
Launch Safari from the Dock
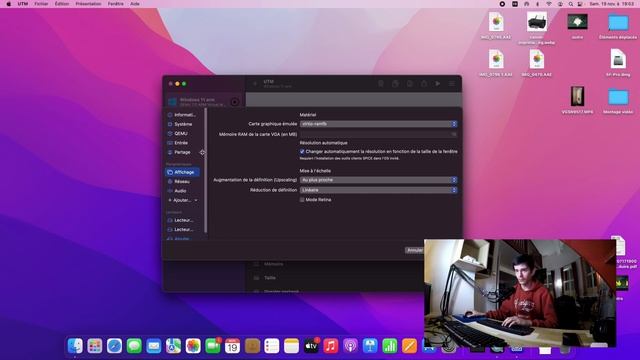[114, 346]
